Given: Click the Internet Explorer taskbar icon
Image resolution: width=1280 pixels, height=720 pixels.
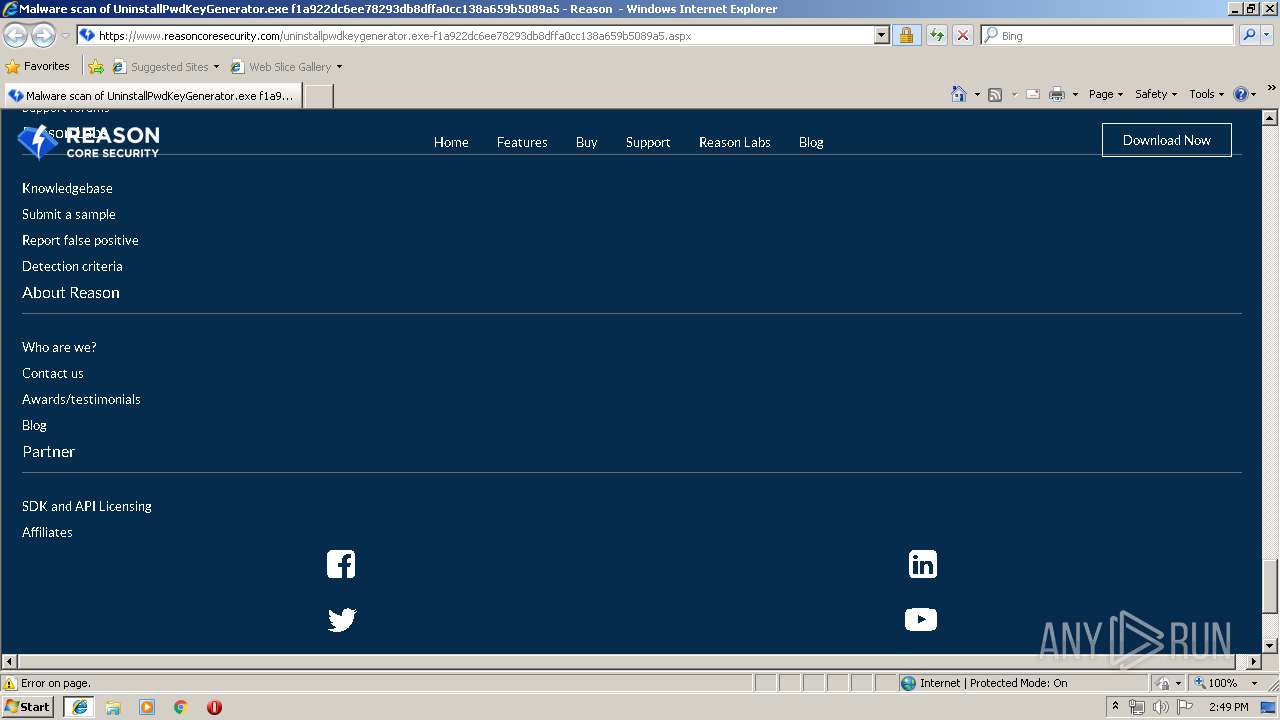Looking at the screenshot, I should point(79,707).
